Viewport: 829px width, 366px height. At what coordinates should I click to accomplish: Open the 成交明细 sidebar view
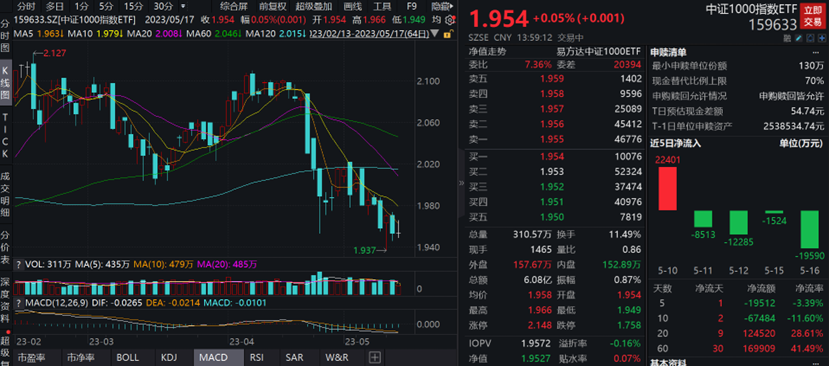(5, 193)
